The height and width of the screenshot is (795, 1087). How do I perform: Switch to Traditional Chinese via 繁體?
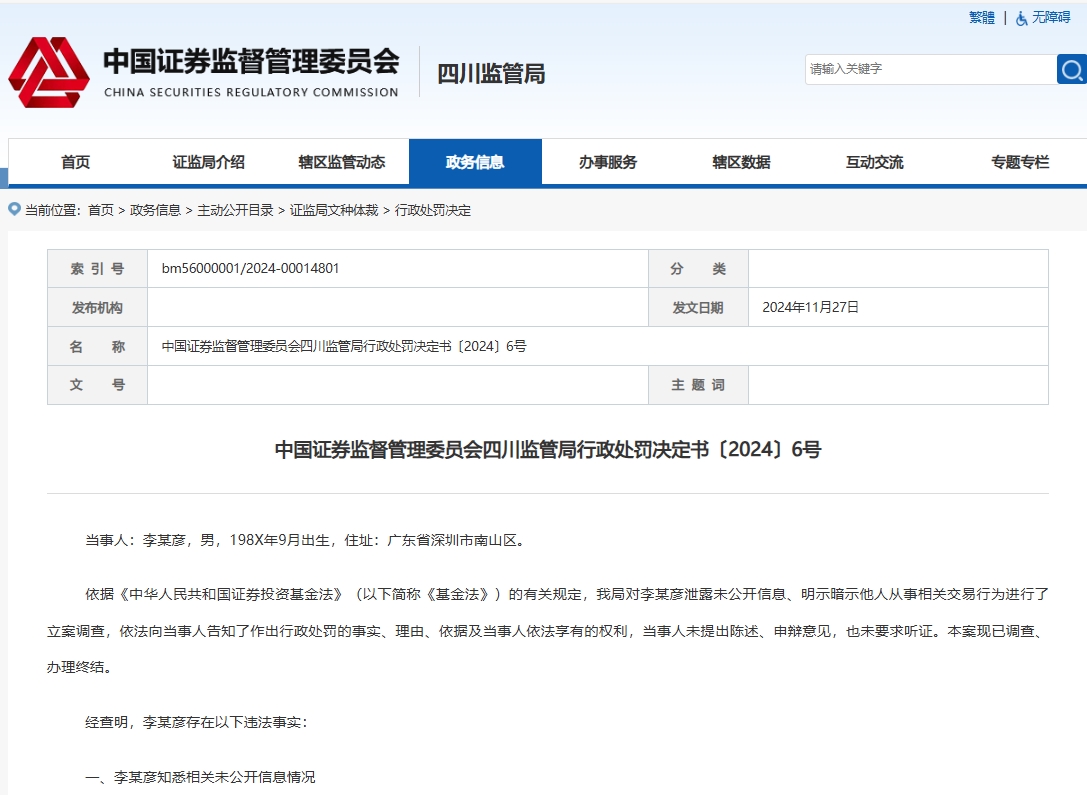(982, 17)
